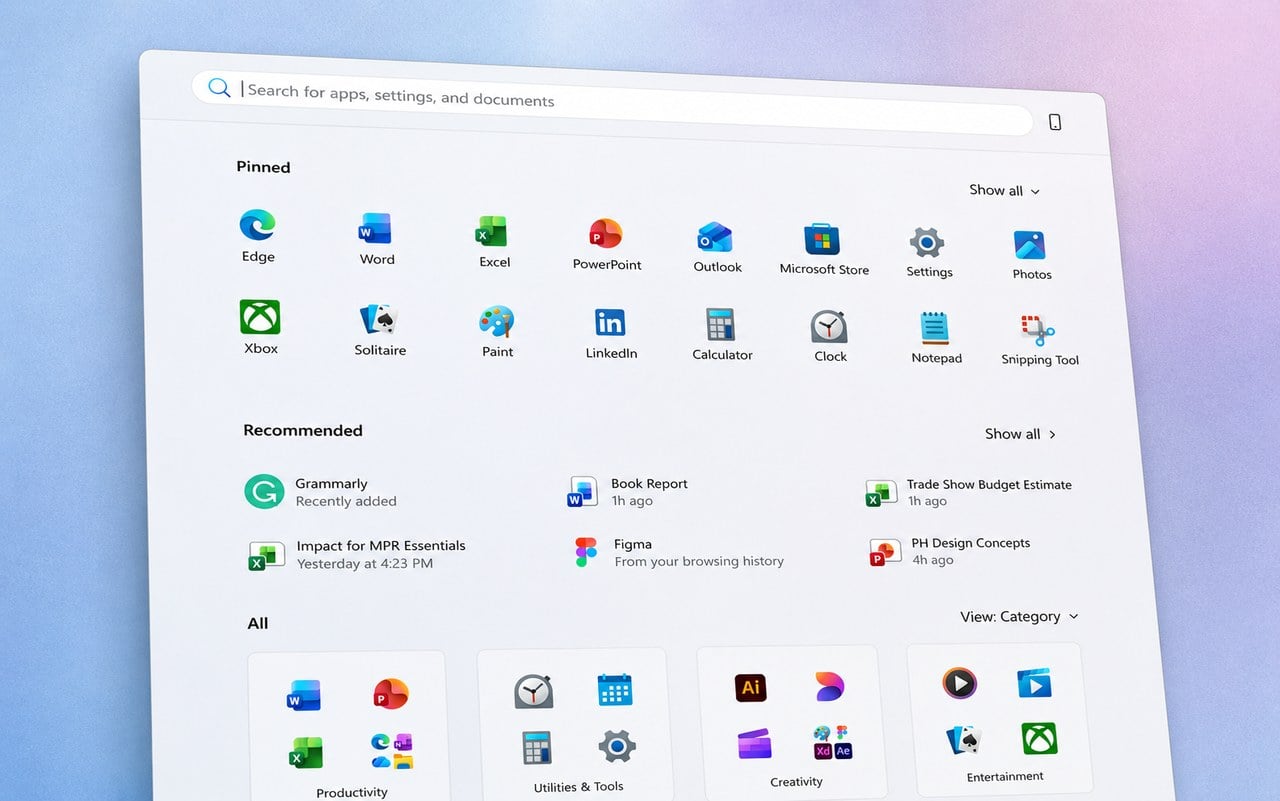
Task: Open PH Design Concepts presentation
Action: (x=950, y=551)
